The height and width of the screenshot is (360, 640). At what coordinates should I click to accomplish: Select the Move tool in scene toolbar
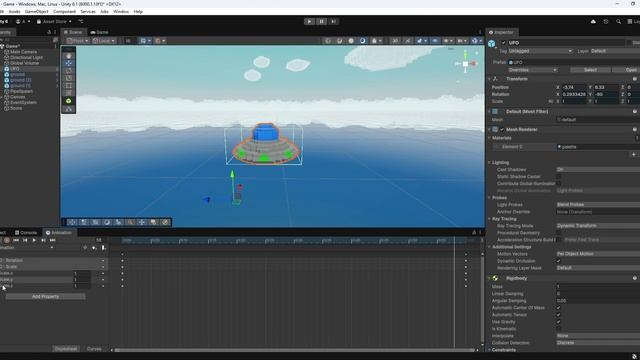tap(69, 63)
